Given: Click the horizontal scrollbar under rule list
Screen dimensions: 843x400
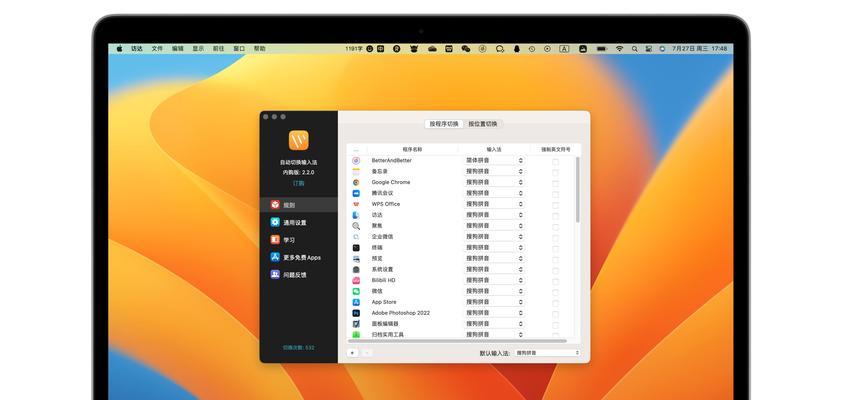Looking at the screenshot, I should (457, 340).
